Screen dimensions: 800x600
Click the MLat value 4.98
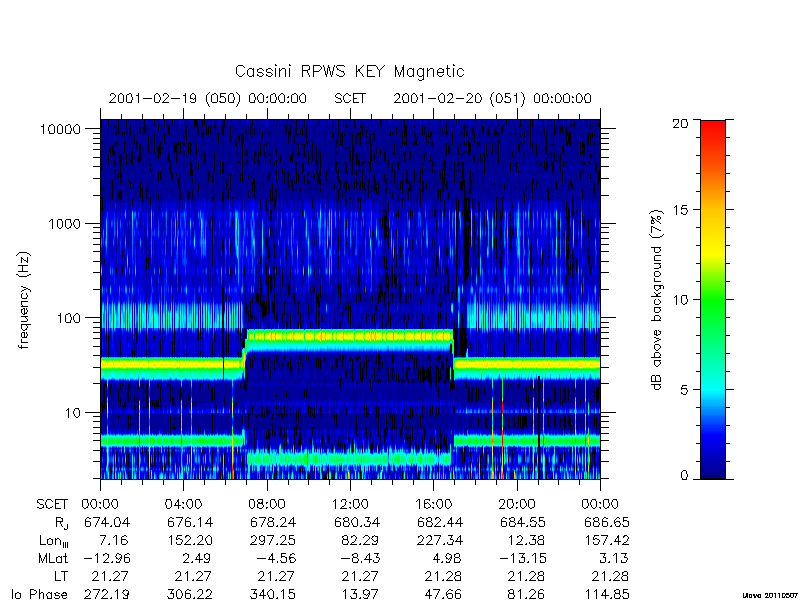[x=447, y=558]
